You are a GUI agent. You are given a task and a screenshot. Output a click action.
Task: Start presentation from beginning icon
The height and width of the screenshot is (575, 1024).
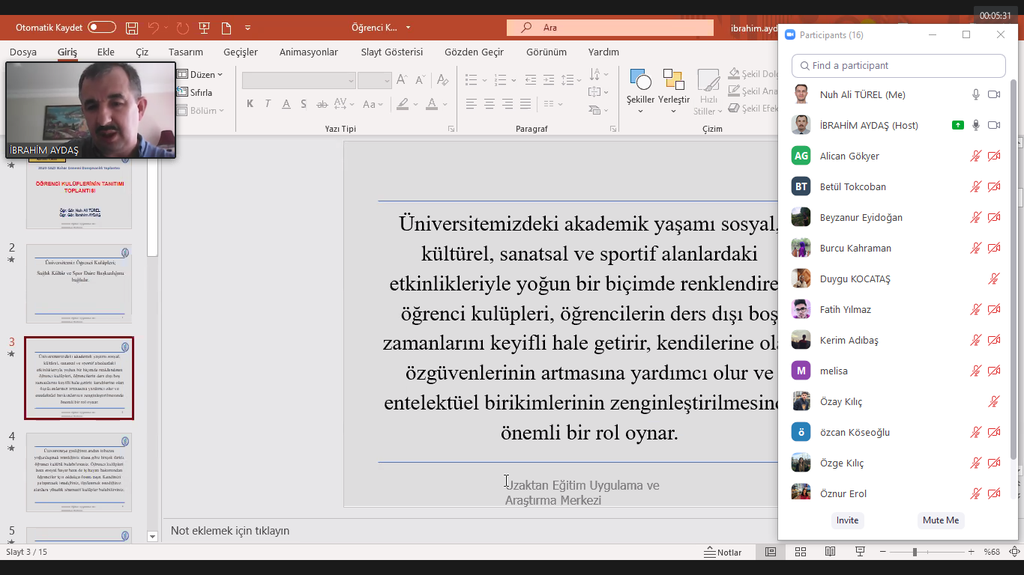204,27
